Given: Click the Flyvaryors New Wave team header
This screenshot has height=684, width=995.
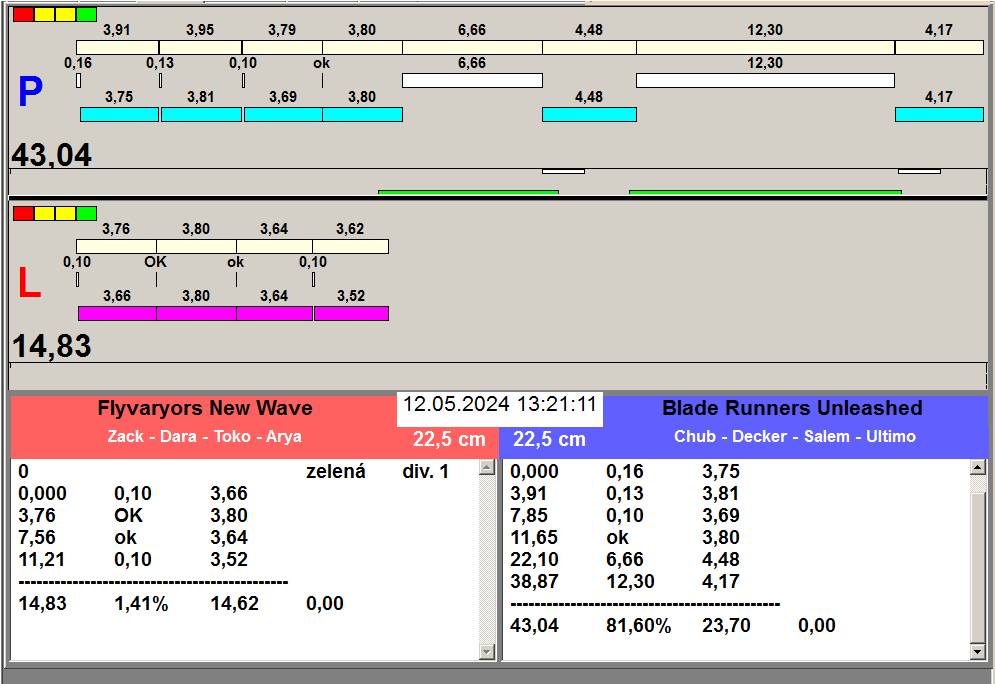Looking at the screenshot, I should click(205, 409).
